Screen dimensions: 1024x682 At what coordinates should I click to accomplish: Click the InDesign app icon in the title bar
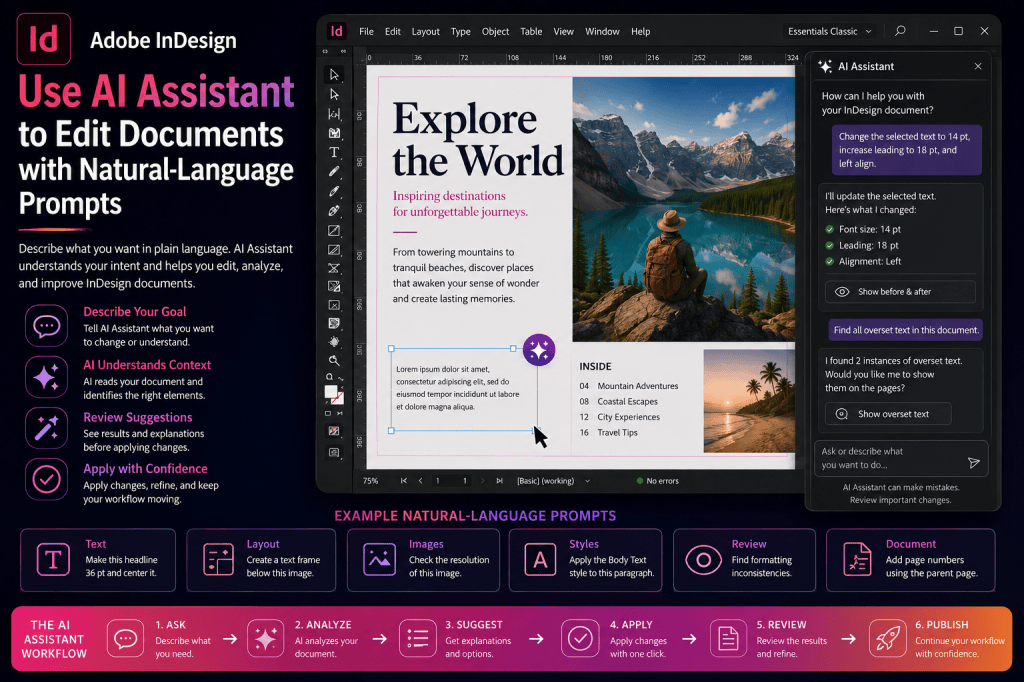pos(336,31)
